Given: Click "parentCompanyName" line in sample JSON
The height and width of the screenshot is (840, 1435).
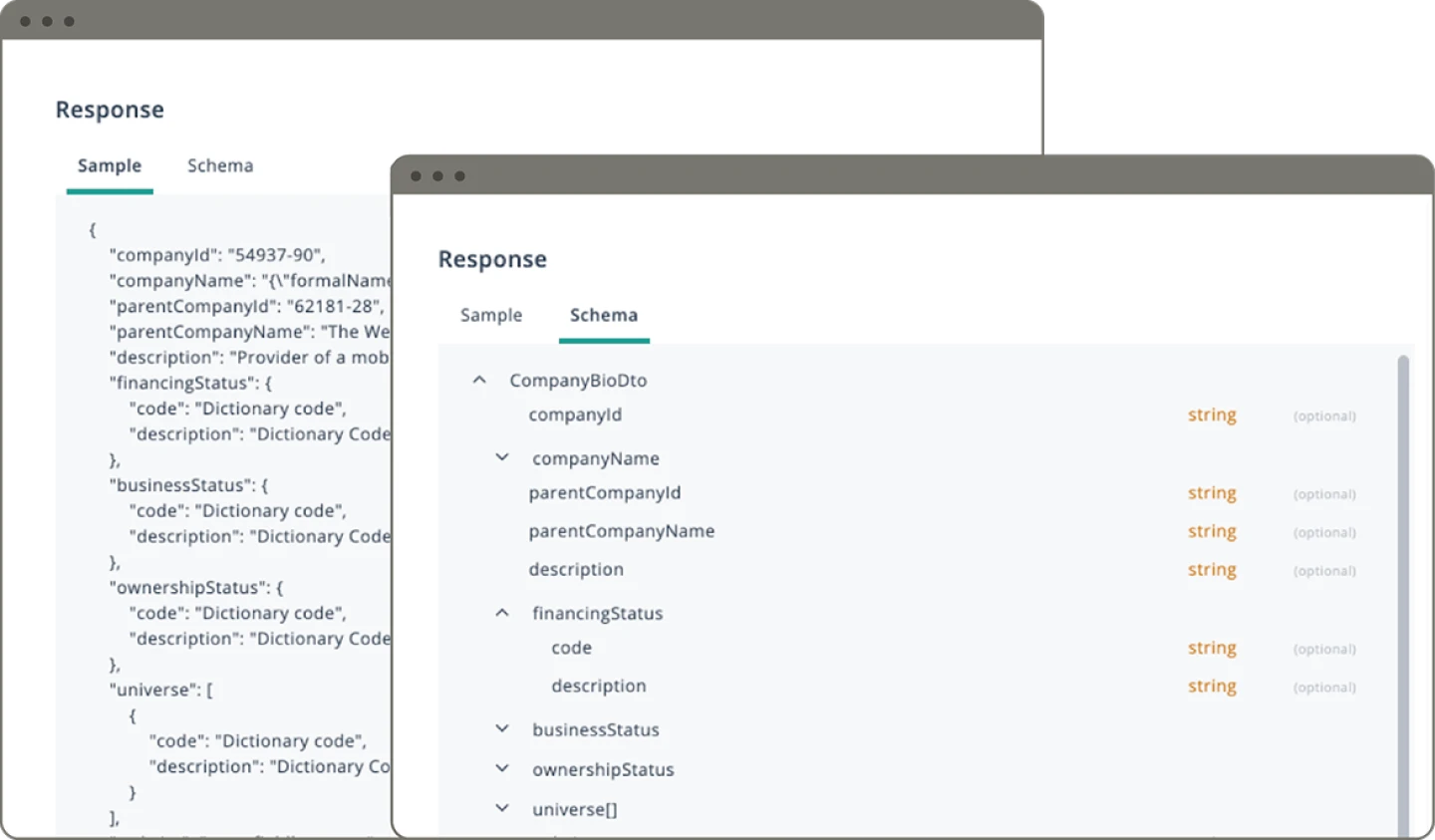Looking at the screenshot, I should tap(249, 332).
